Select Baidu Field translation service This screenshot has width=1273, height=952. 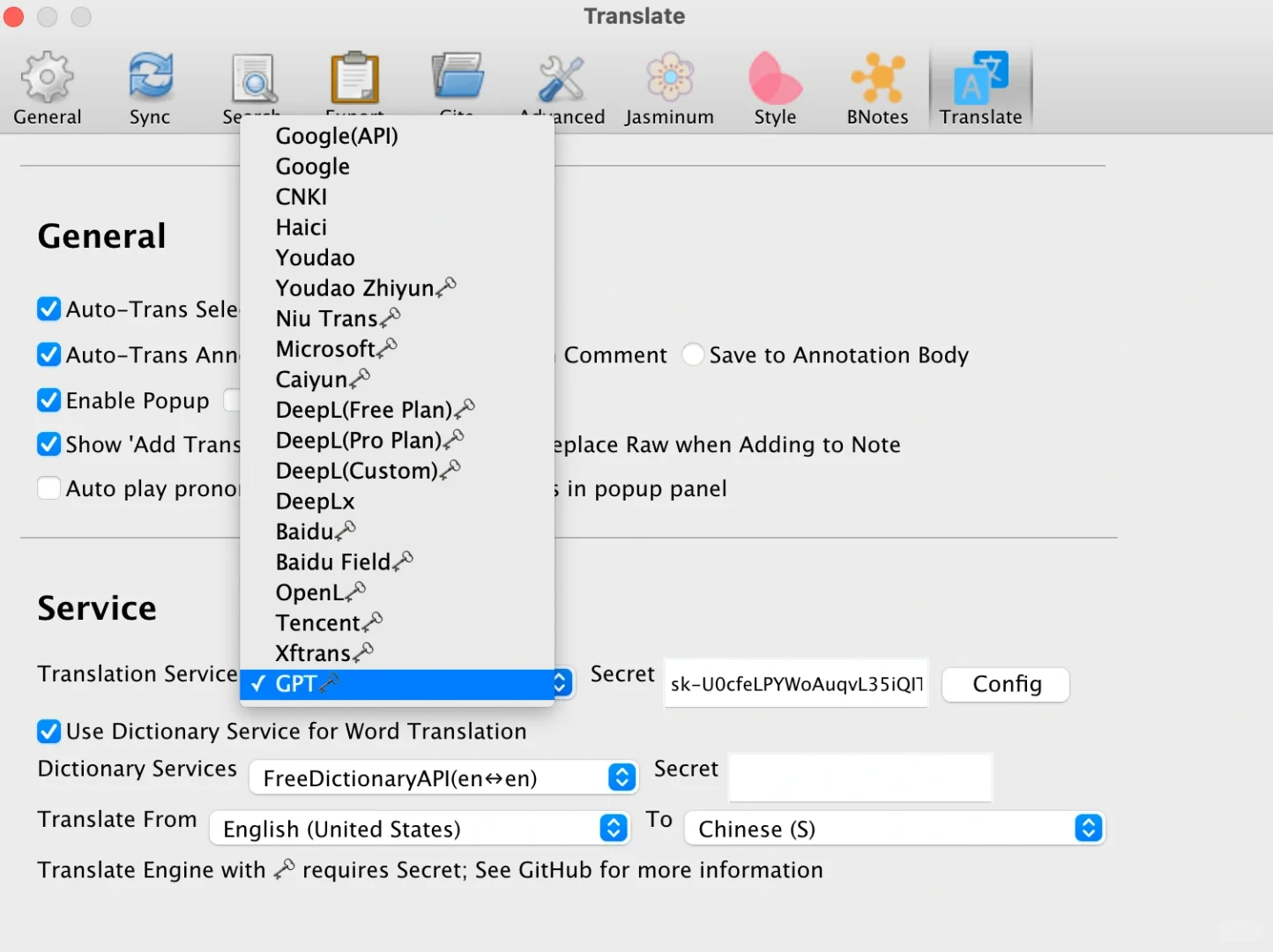tap(397, 562)
